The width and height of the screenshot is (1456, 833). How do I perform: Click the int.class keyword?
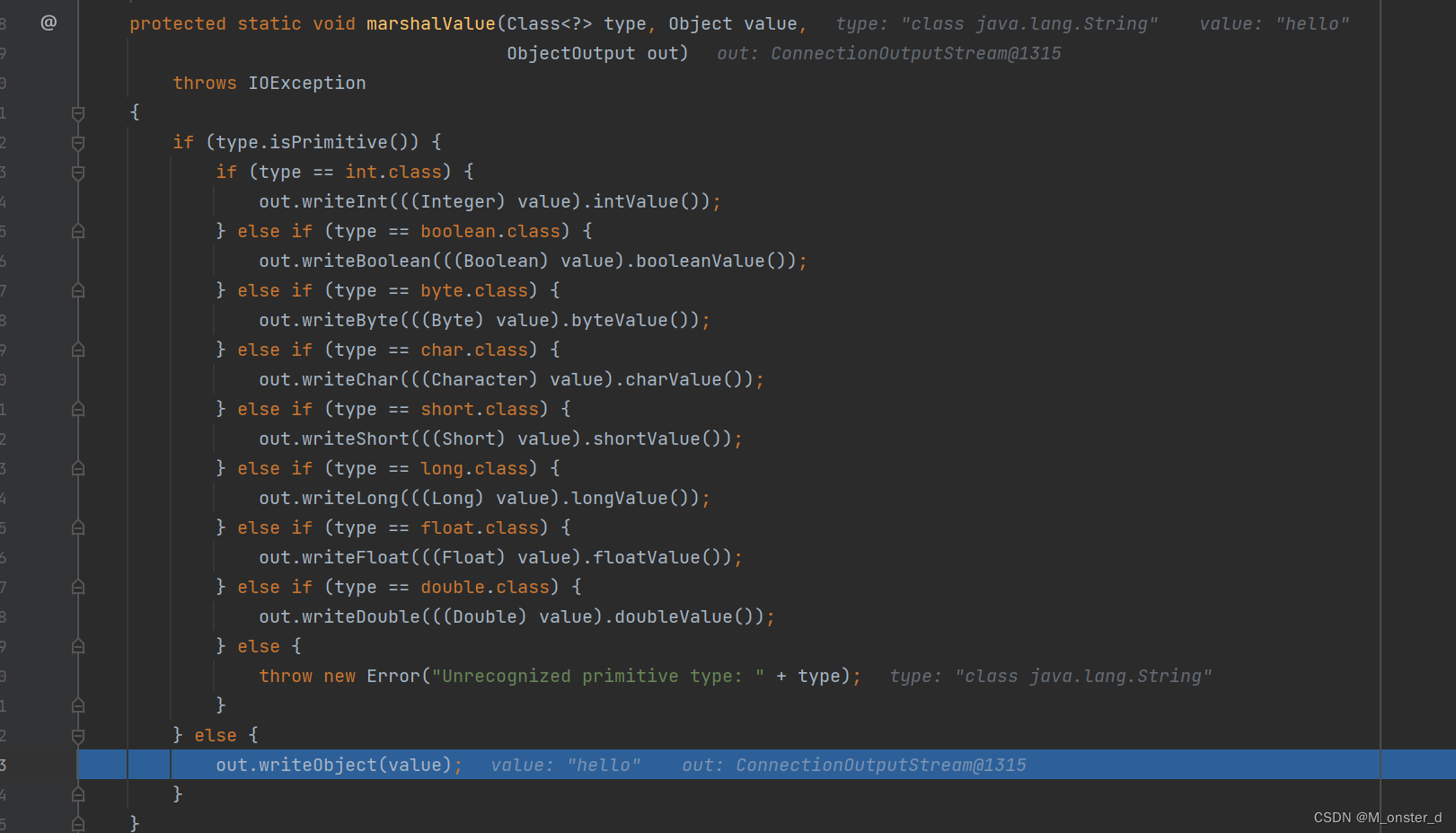pos(393,173)
